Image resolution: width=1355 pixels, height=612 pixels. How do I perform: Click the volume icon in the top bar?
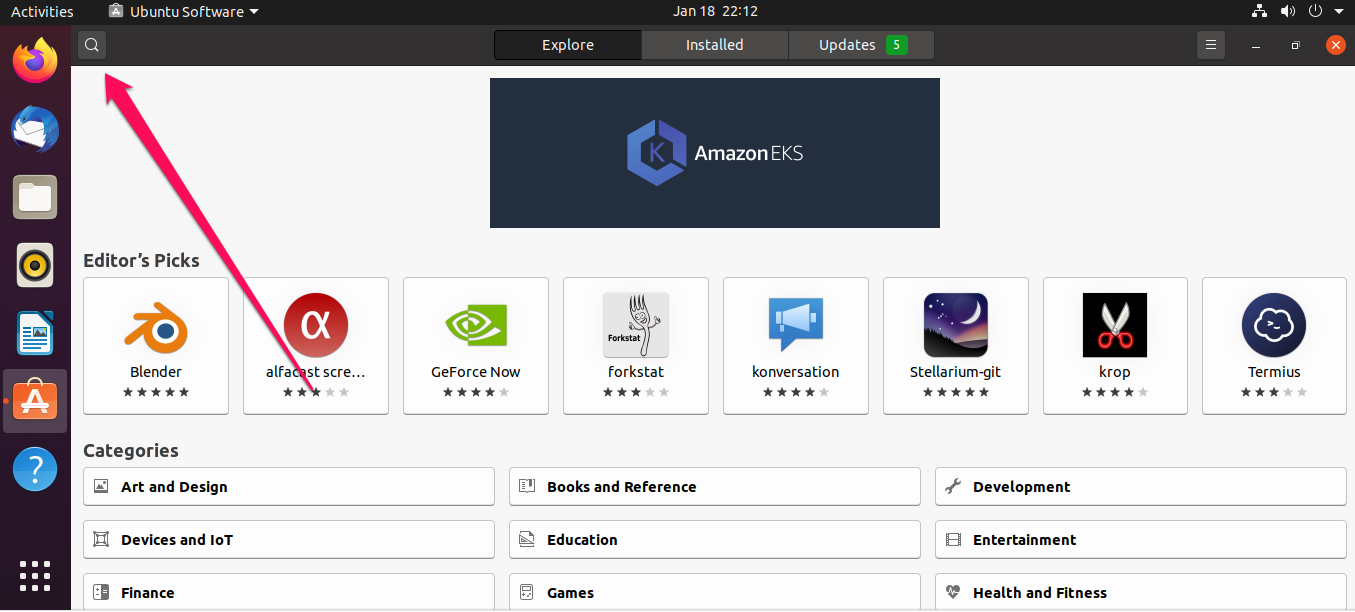click(x=1288, y=12)
